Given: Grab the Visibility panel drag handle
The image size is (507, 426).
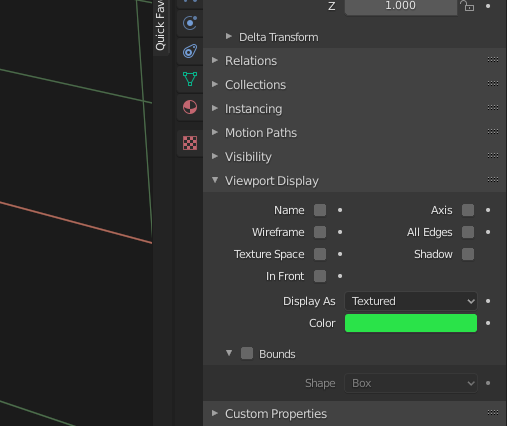Looking at the screenshot, I should pyautogui.click(x=493, y=156).
